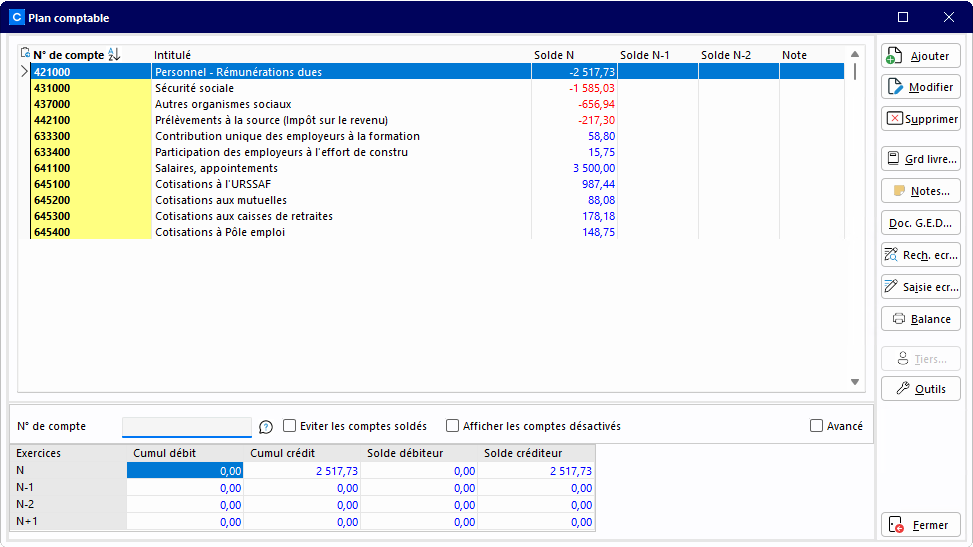The height and width of the screenshot is (547, 973).
Task: Select account 431000 Sécurité sociale
Action: pos(437,88)
